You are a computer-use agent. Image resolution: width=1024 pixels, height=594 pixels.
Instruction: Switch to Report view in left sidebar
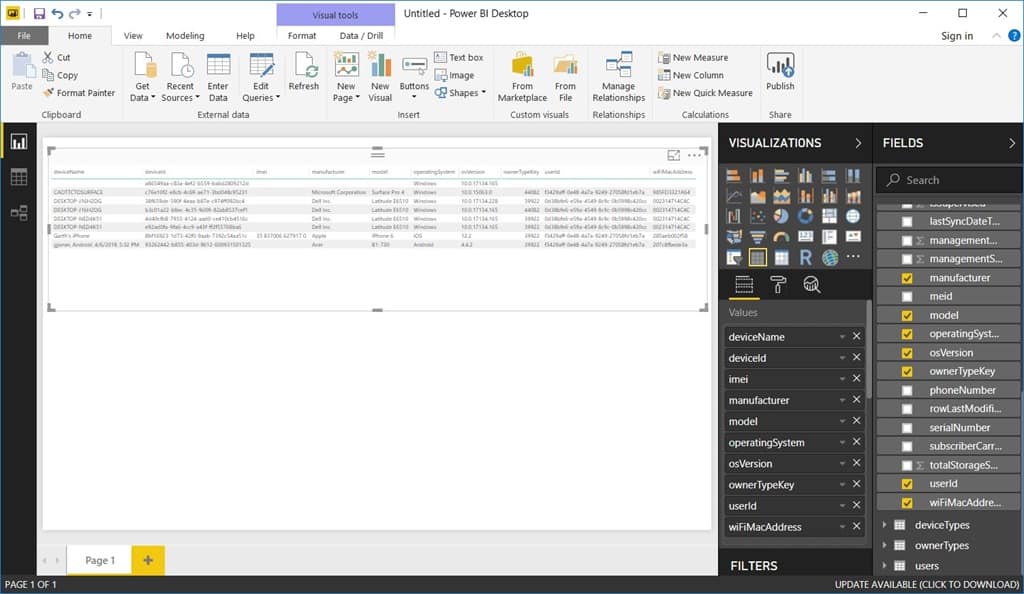pyautogui.click(x=18, y=142)
